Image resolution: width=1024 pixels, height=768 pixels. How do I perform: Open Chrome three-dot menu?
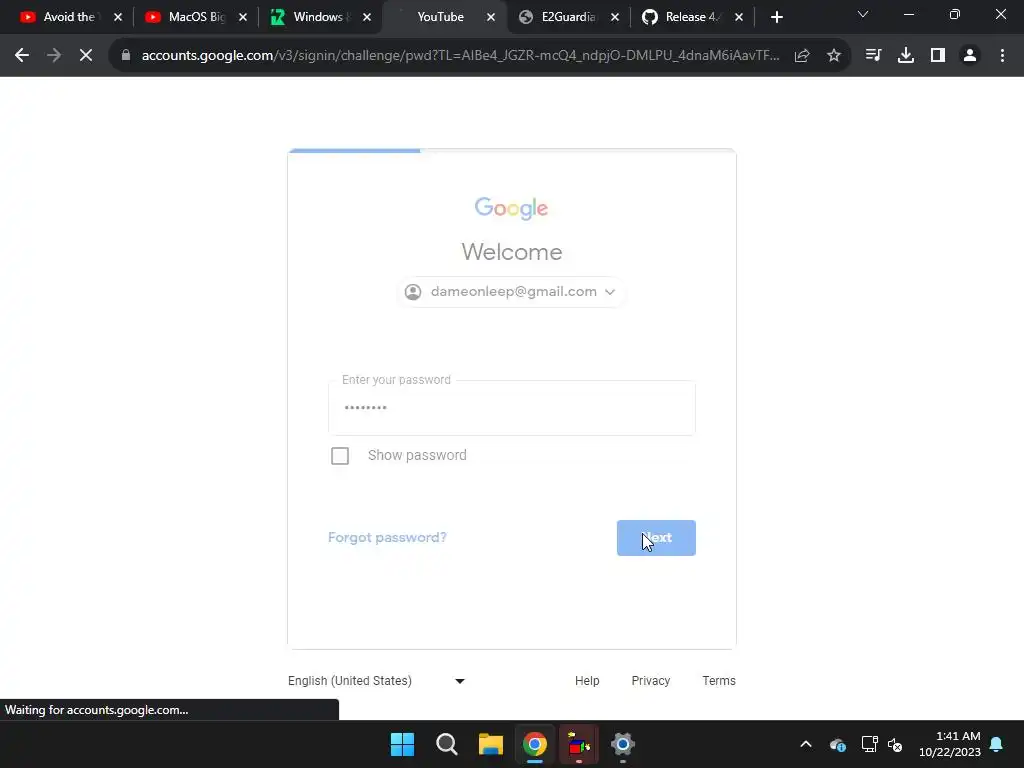(1002, 56)
